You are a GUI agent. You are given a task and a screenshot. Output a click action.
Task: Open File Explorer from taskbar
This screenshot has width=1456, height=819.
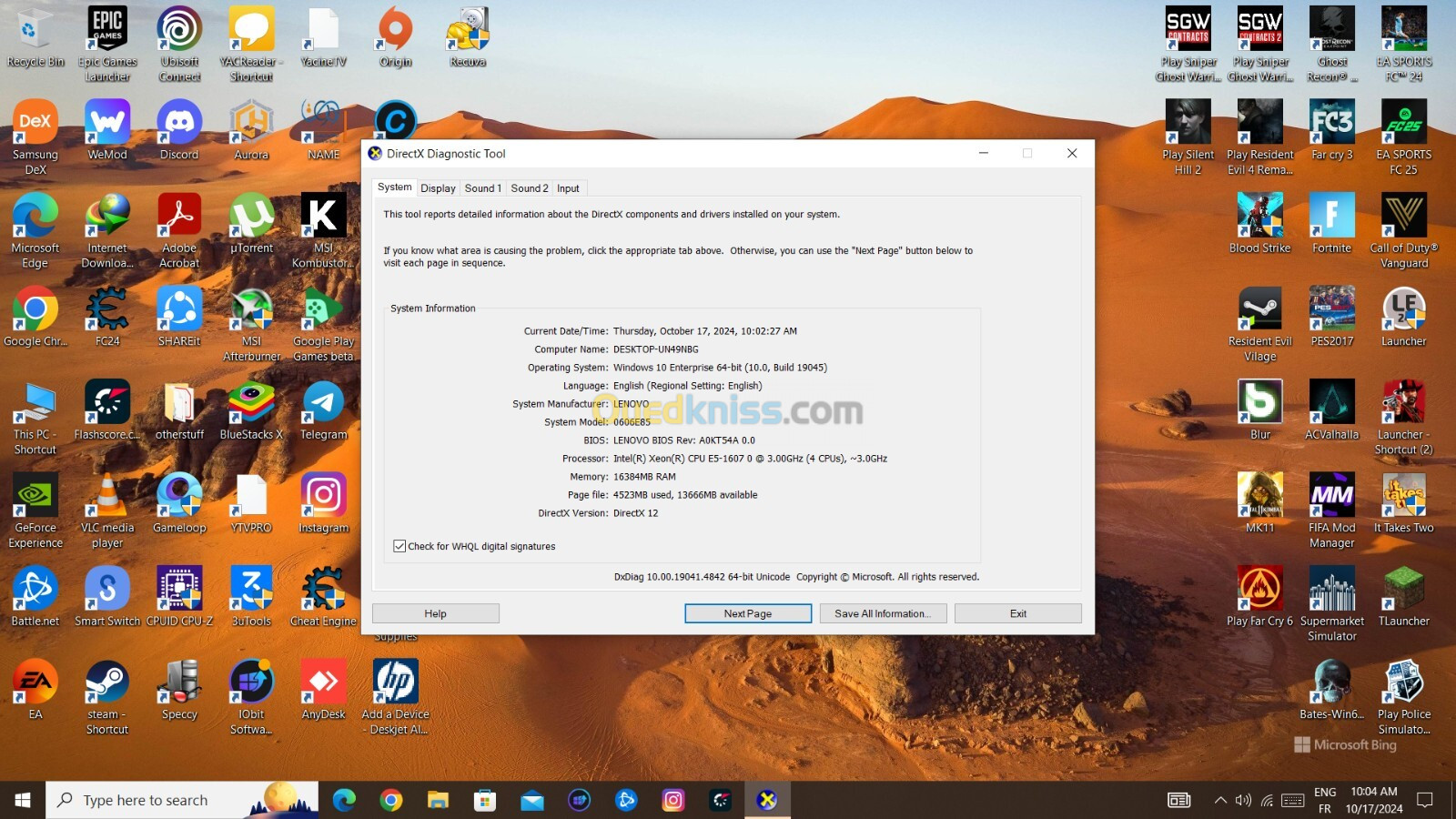tap(438, 800)
